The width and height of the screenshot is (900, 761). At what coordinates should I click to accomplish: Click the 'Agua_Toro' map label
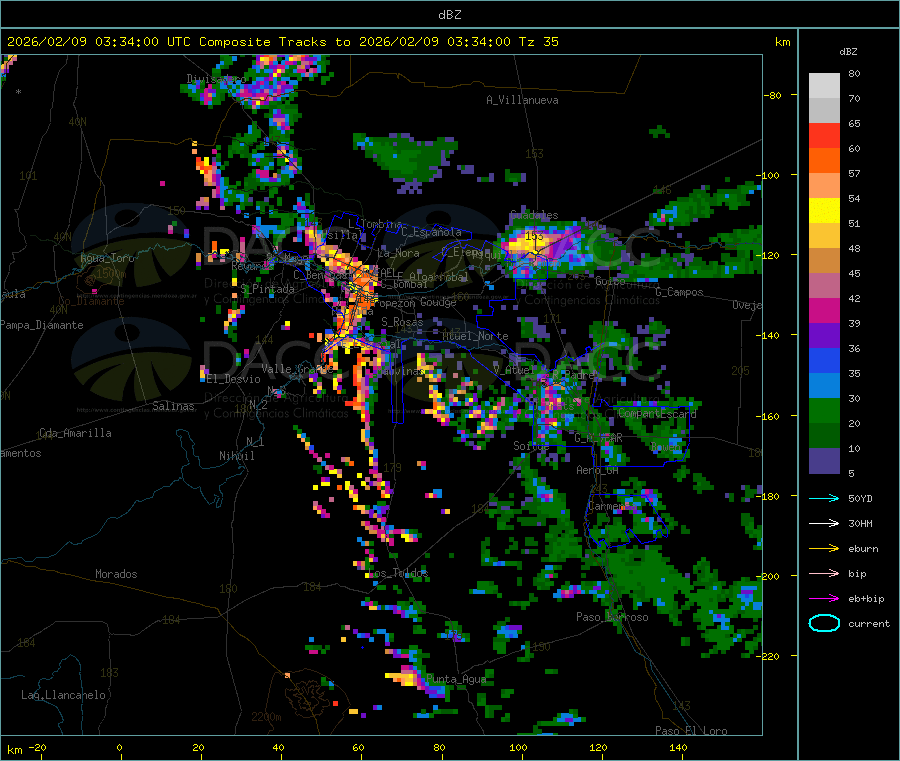tap(107, 258)
